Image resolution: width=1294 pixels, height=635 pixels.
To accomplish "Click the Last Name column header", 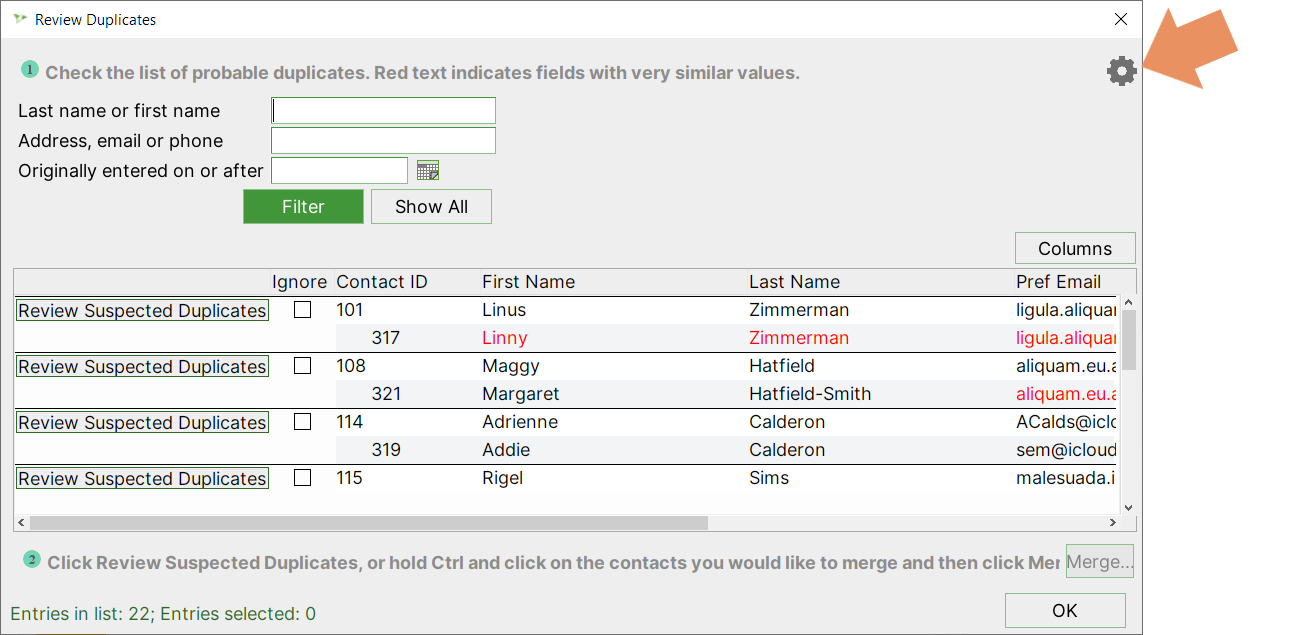I will (794, 282).
